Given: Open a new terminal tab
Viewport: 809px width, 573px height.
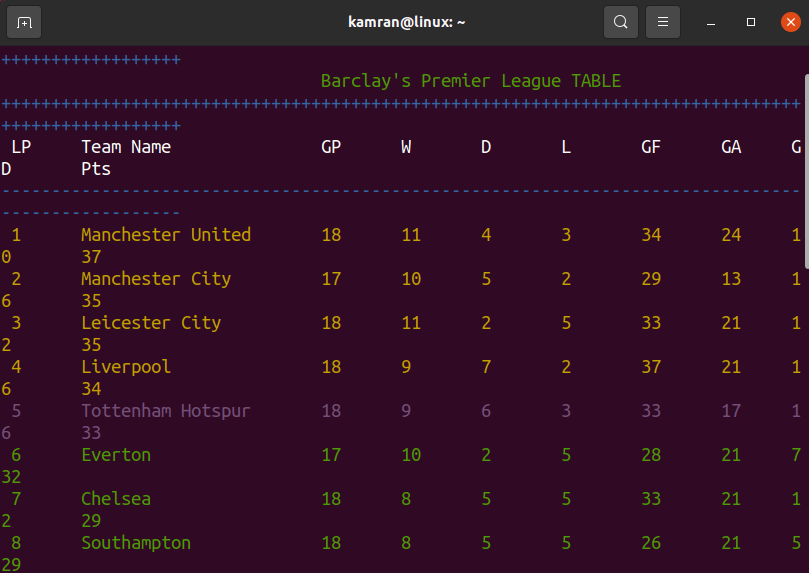Looking at the screenshot, I should [24, 22].
